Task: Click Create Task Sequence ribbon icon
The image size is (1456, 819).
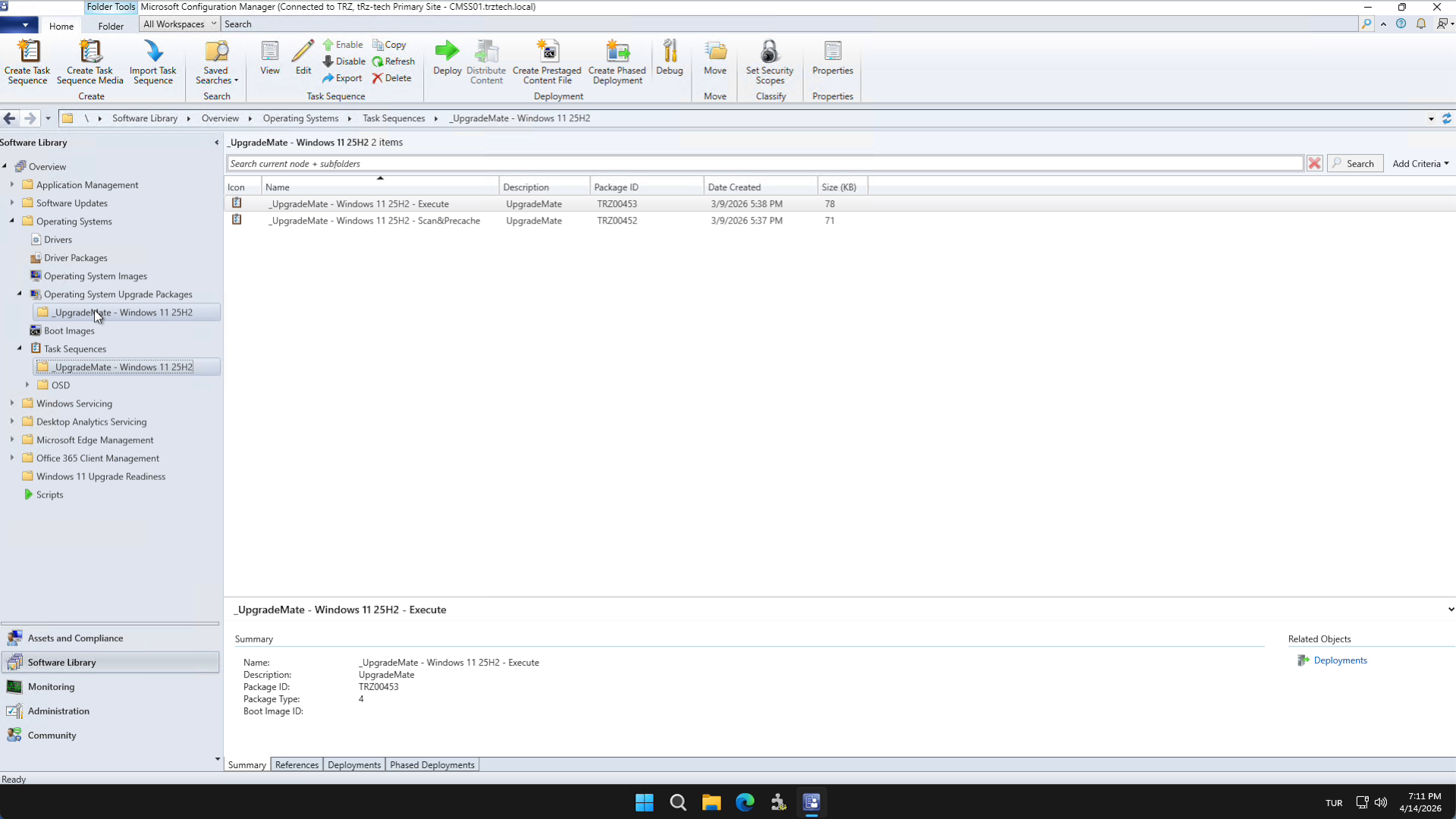Action: tap(28, 62)
